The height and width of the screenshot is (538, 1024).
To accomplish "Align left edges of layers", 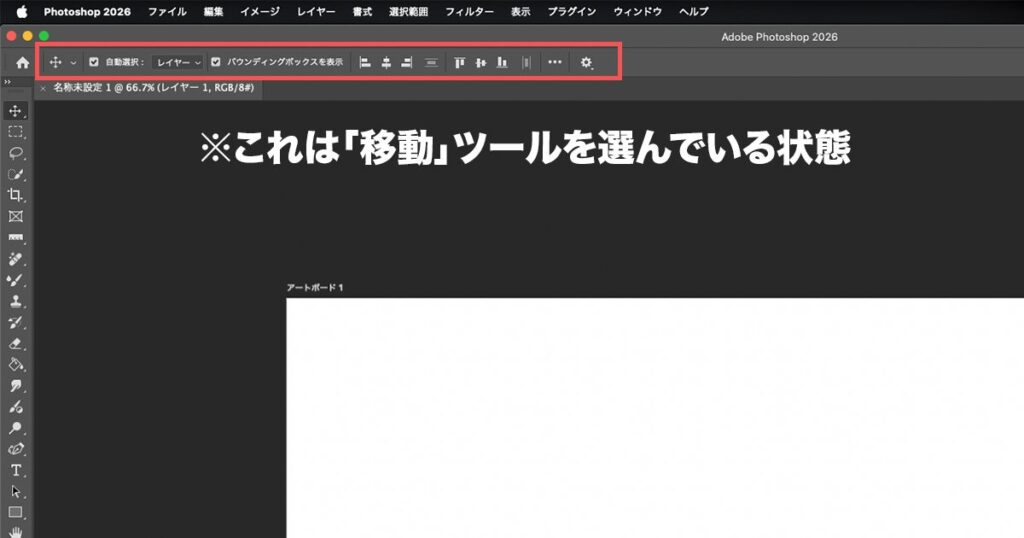I will 366,63.
